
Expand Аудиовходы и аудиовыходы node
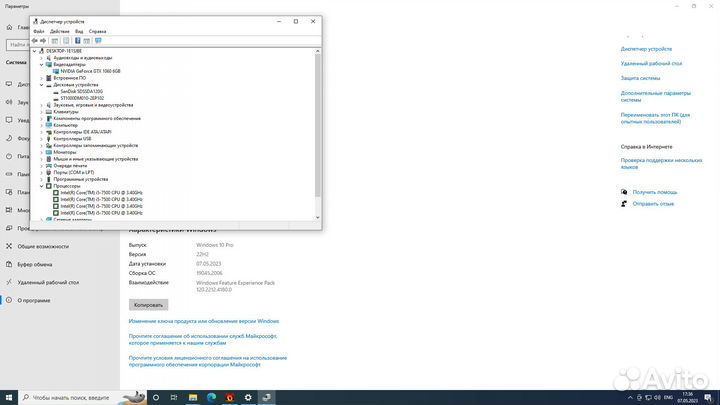click(x=41, y=58)
